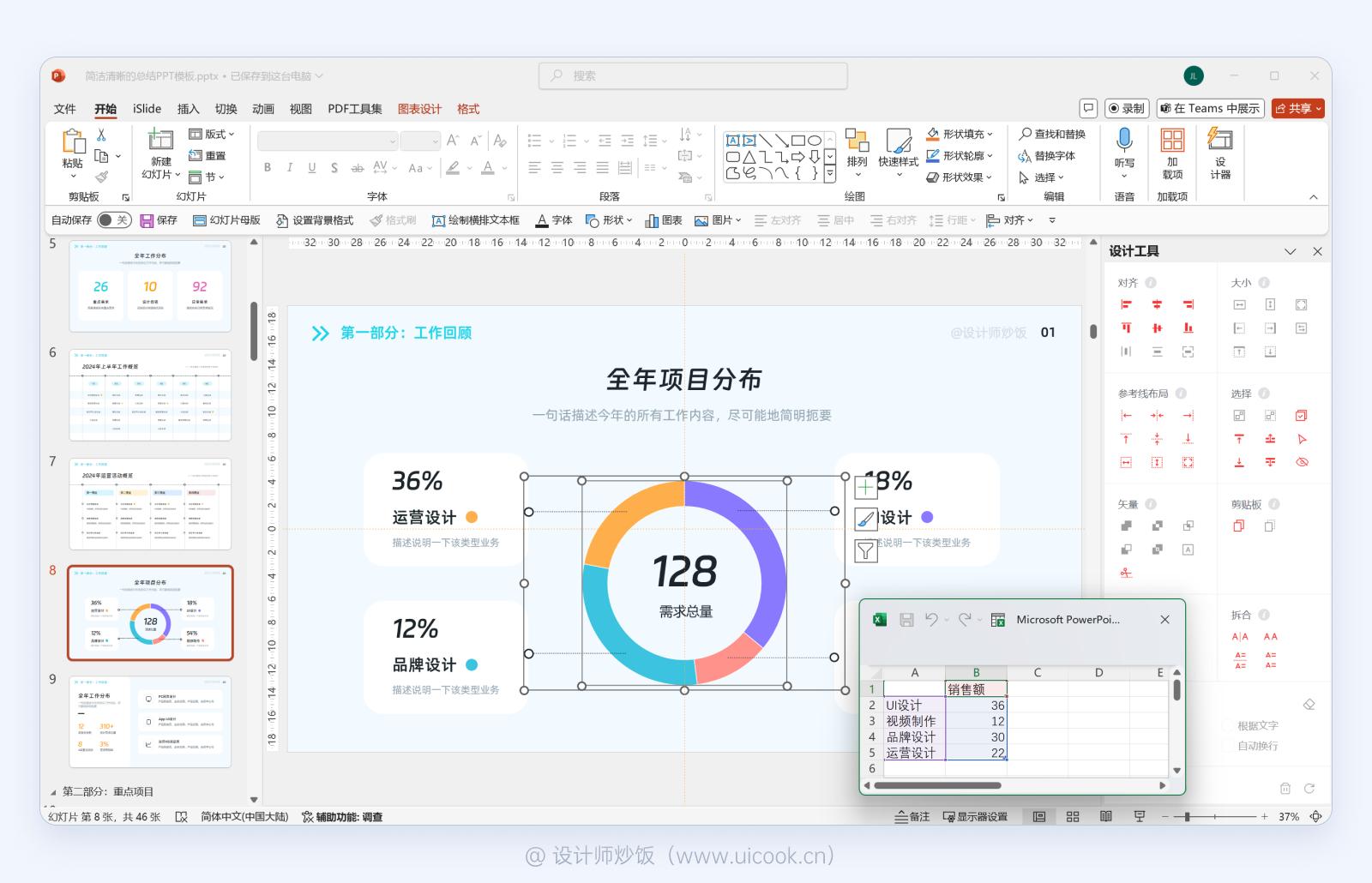Click the increase font size icon
This screenshot has height=883, width=1372.
click(453, 141)
